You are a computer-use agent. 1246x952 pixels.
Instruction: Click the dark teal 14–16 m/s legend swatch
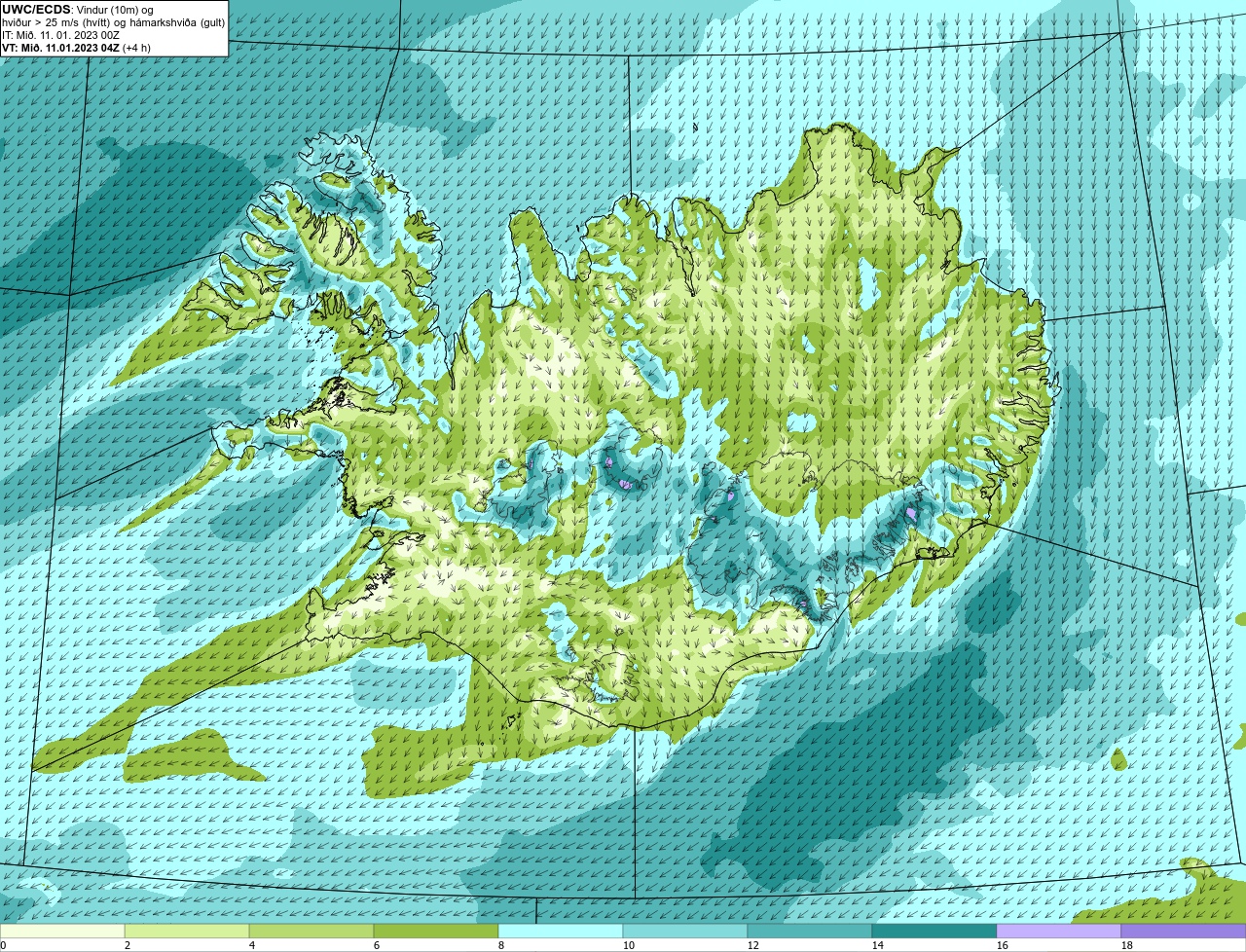coord(934,932)
